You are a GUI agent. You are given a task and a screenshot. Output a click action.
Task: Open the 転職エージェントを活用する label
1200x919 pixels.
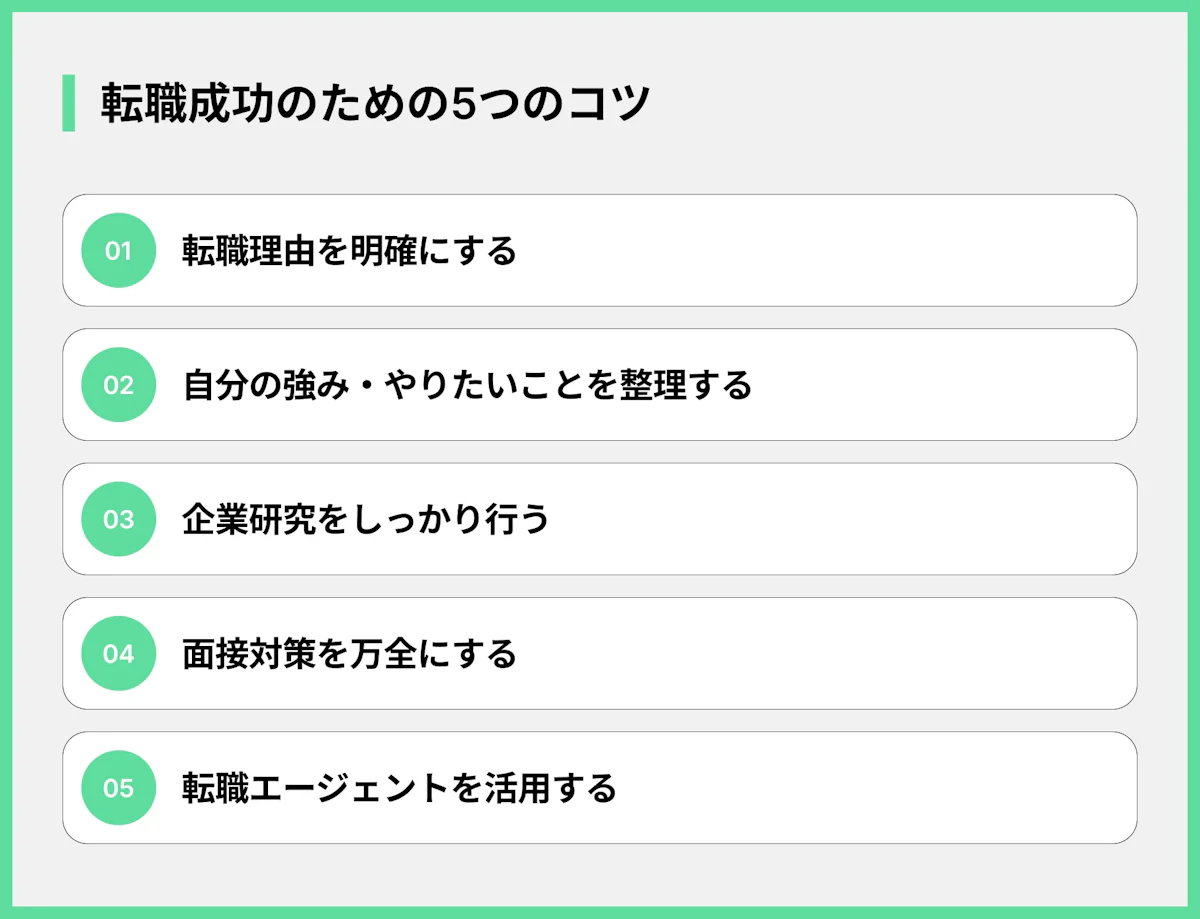tap(399, 788)
